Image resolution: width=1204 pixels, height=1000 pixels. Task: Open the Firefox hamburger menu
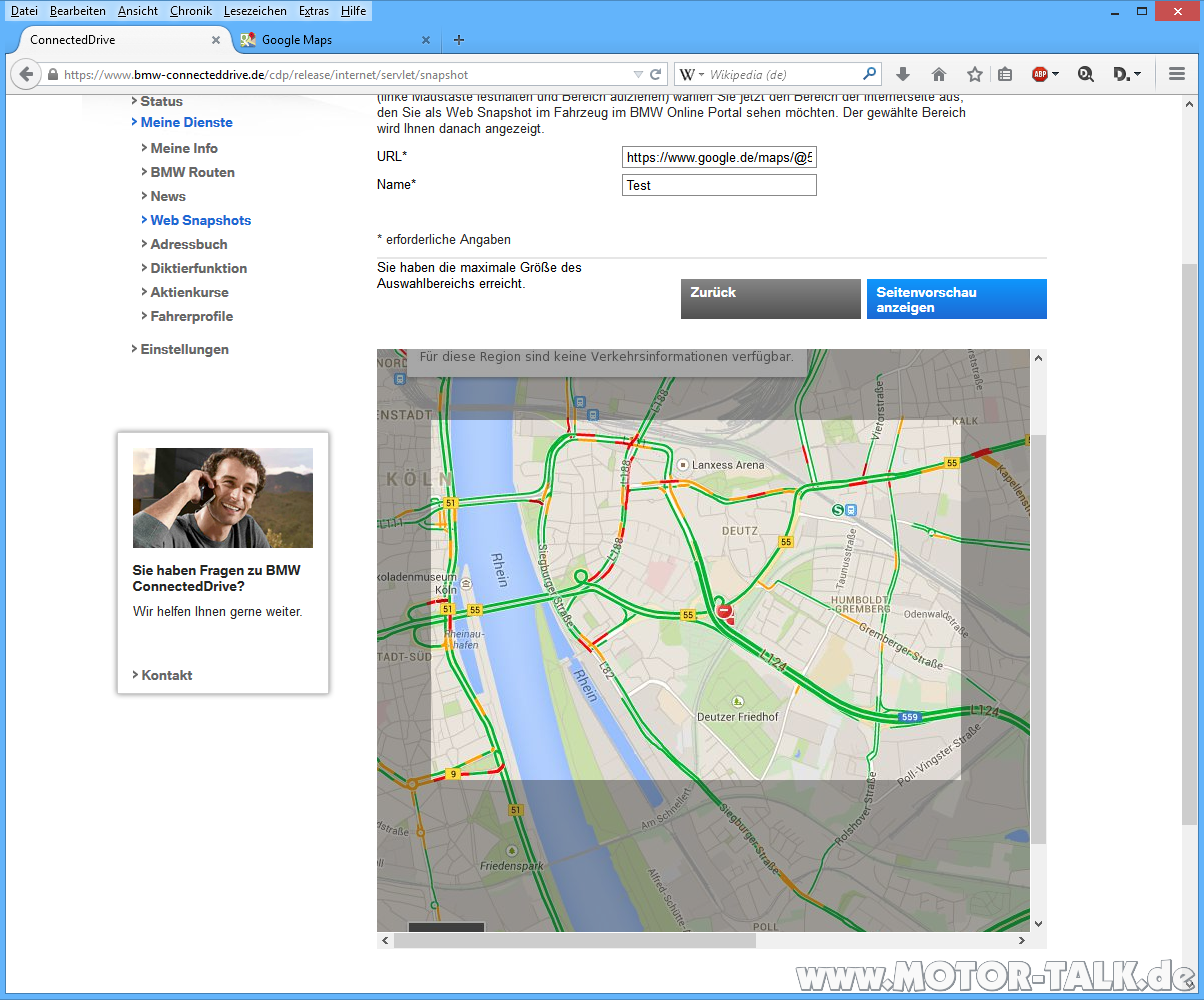[1176, 74]
